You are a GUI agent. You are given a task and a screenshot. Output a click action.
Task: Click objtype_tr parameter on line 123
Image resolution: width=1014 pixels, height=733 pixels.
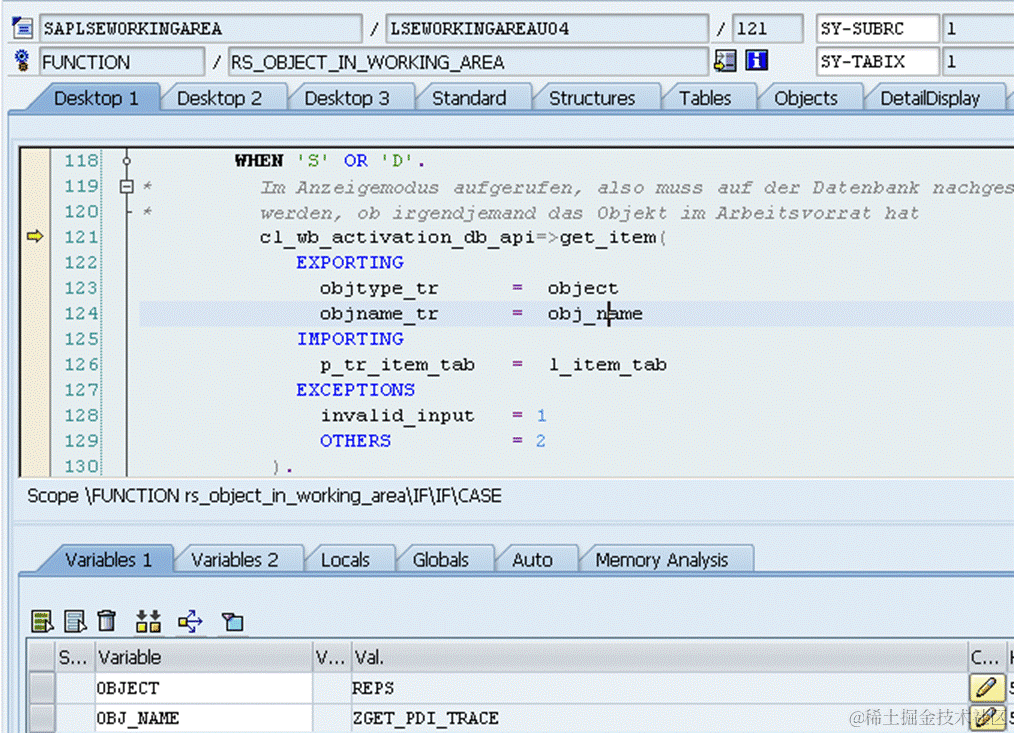click(x=379, y=289)
